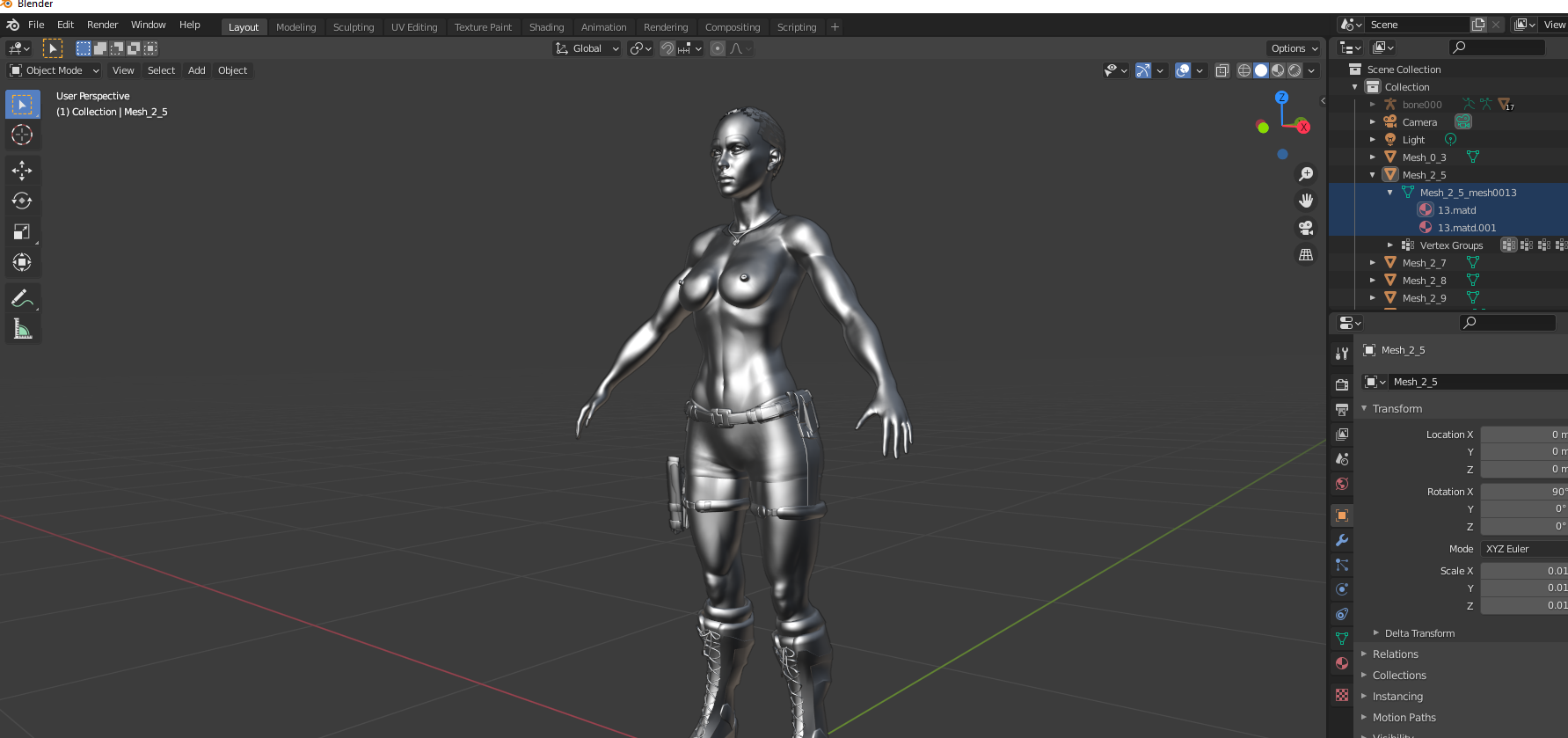Viewport: 1568px width, 738px height.
Task: Open the Physics properties tab
Action: tap(1342, 589)
